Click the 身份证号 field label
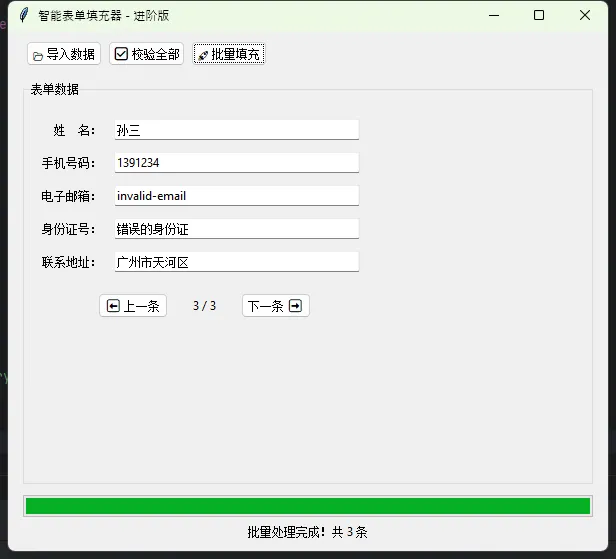 pyautogui.click(x=68, y=229)
